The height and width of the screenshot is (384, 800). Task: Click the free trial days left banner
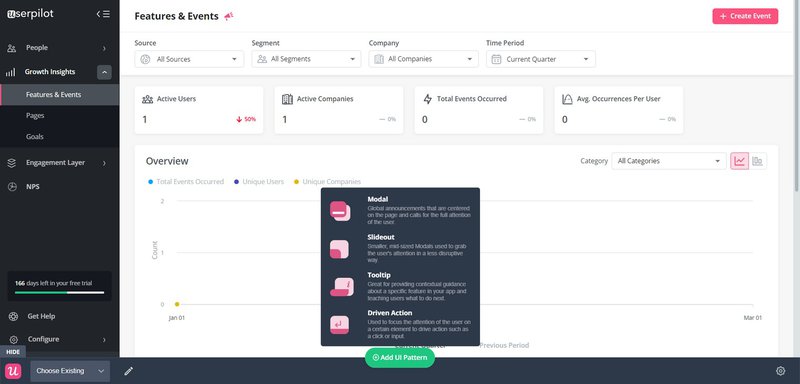coord(59,286)
